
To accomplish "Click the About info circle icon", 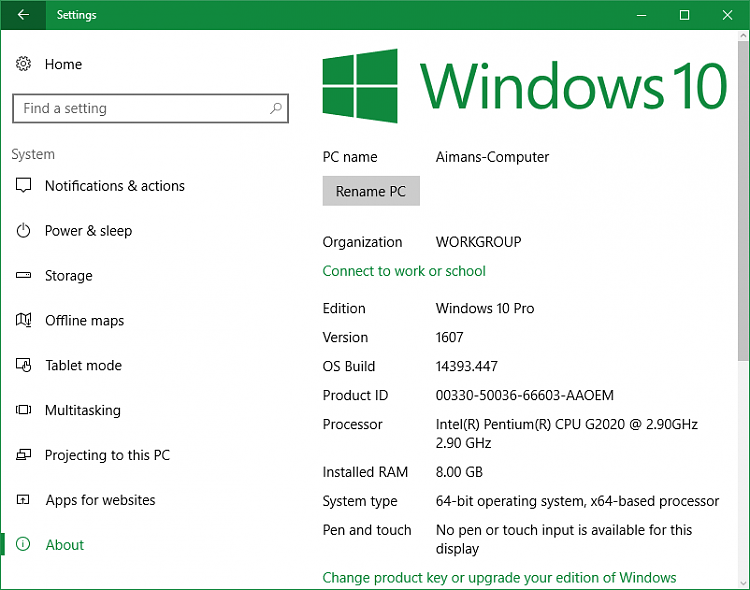I will point(23,544).
